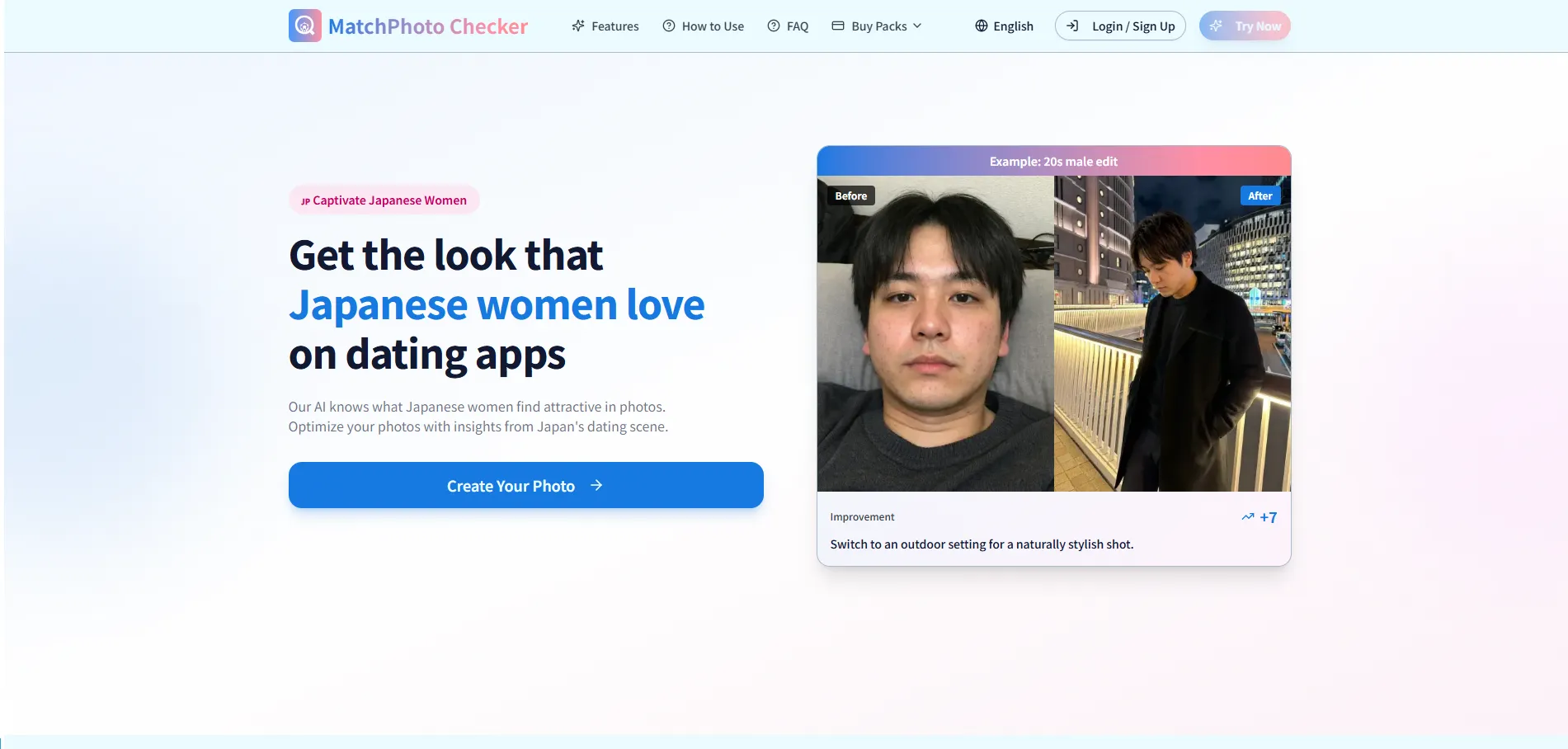The width and height of the screenshot is (1568, 749).
Task: Expand the Buy Packs dropdown chevron
Action: coord(917,26)
